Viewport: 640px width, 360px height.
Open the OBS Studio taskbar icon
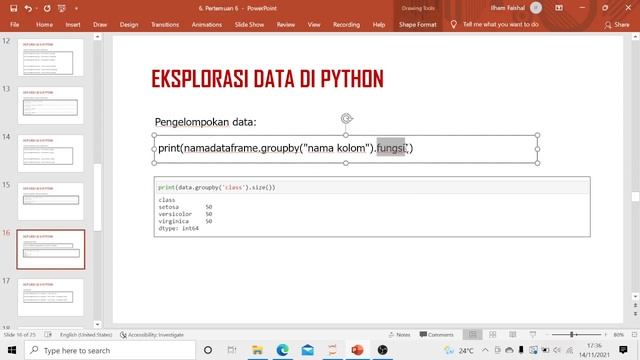click(x=382, y=350)
